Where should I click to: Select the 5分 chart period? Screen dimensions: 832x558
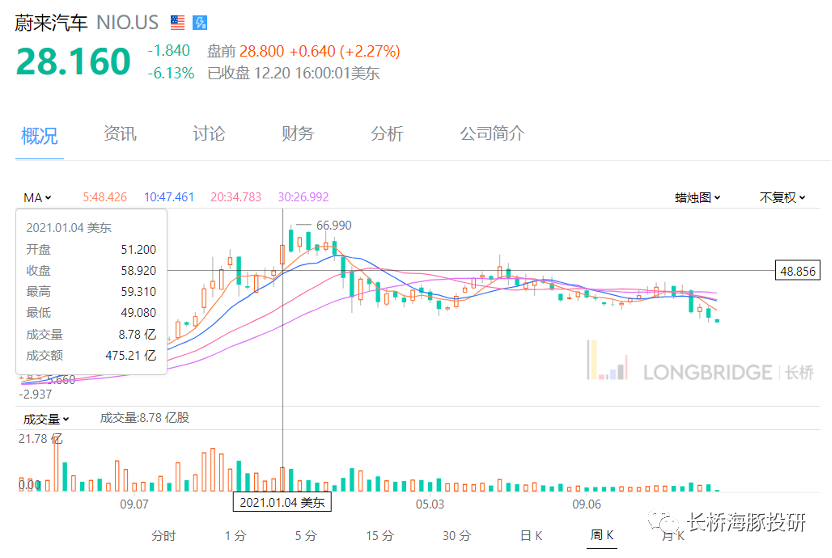pyautogui.click(x=306, y=536)
